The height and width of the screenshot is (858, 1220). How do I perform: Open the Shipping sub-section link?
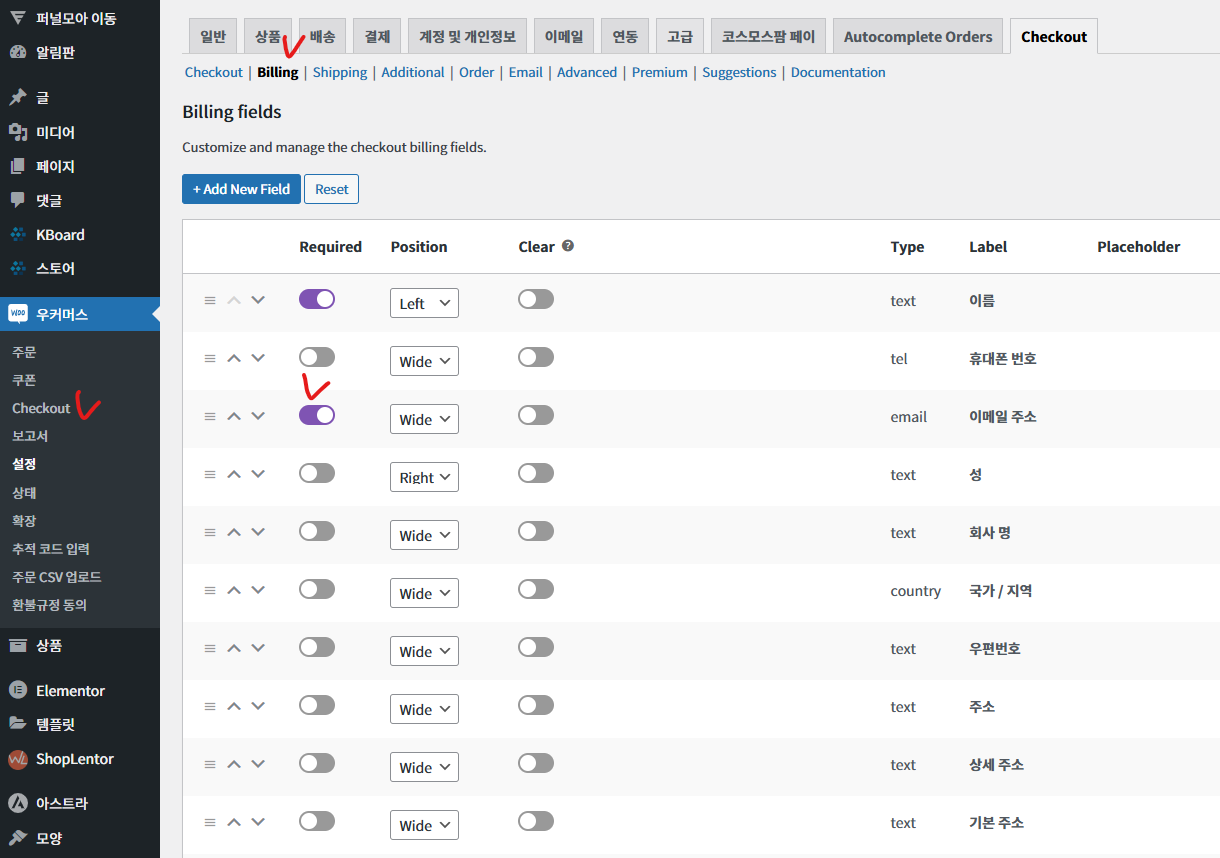point(340,72)
